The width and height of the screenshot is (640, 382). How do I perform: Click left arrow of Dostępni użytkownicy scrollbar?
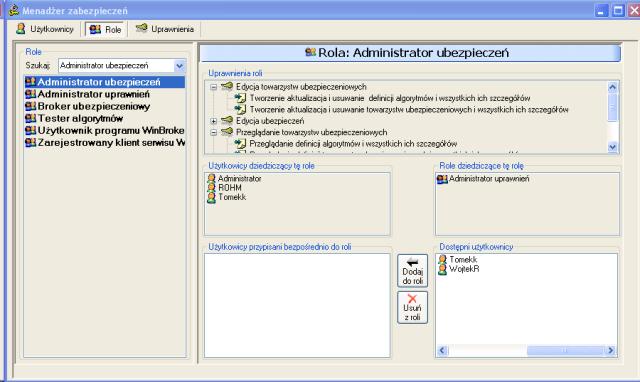(x=442, y=350)
